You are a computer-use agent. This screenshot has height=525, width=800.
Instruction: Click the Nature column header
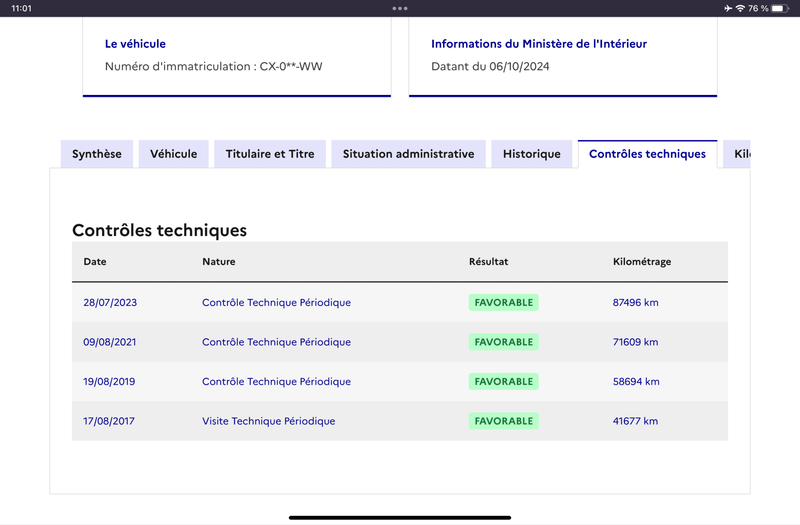coord(219,261)
